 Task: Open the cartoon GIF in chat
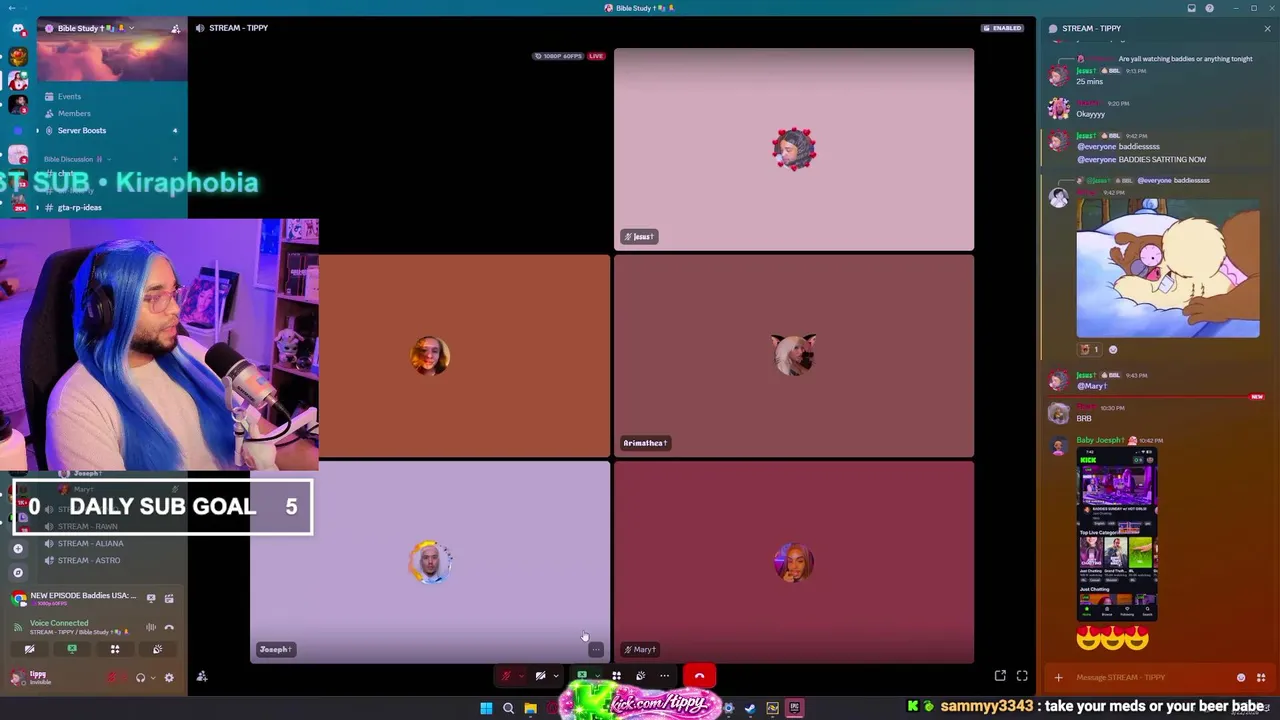coord(1168,267)
